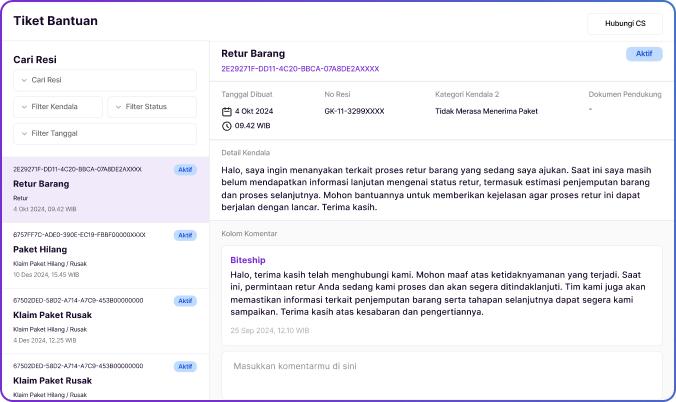
Task: Click the No Resi value GK-11-3299XXXX
Action: click(354, 111)
